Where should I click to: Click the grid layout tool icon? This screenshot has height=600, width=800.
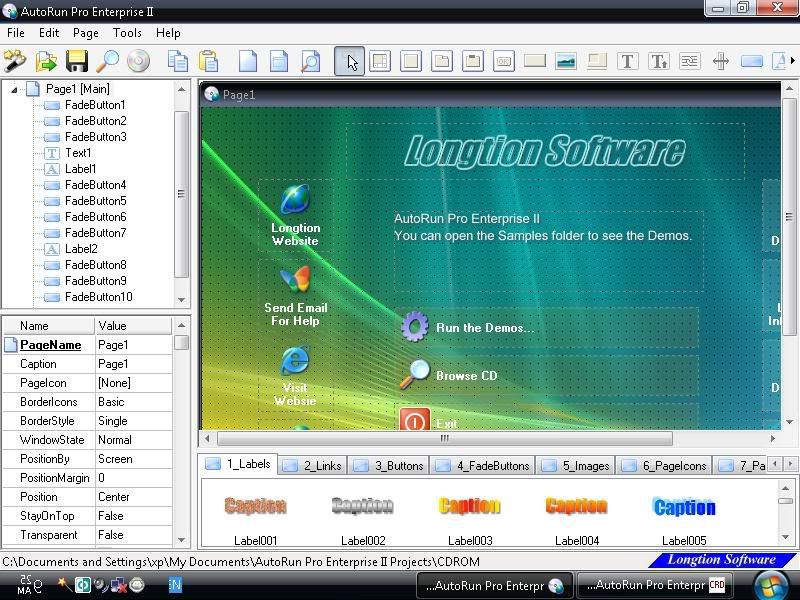click(x=380, y=61)
